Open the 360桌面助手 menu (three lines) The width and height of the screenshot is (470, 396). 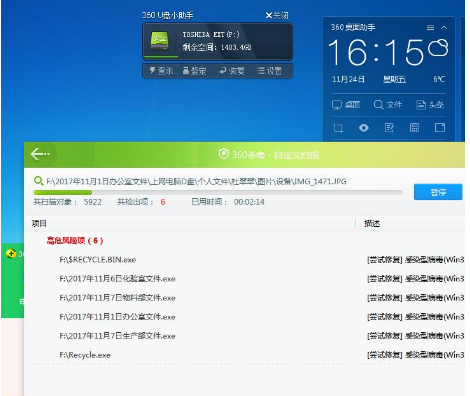click(430, 28)
